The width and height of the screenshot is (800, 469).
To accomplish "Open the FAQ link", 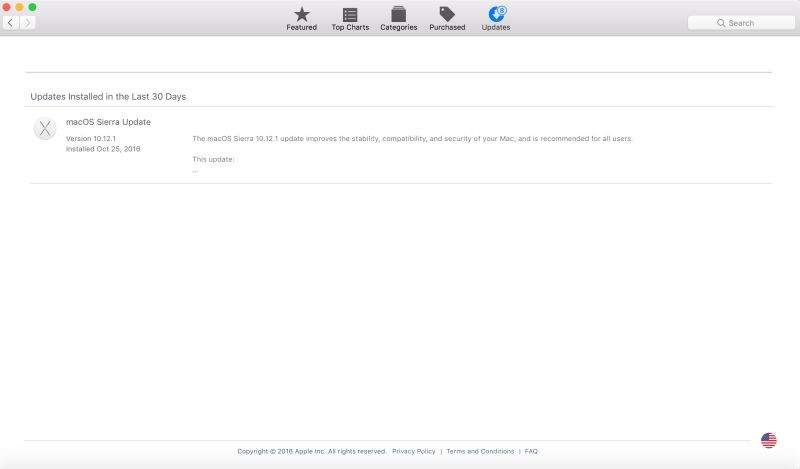I will coord(531,451).
